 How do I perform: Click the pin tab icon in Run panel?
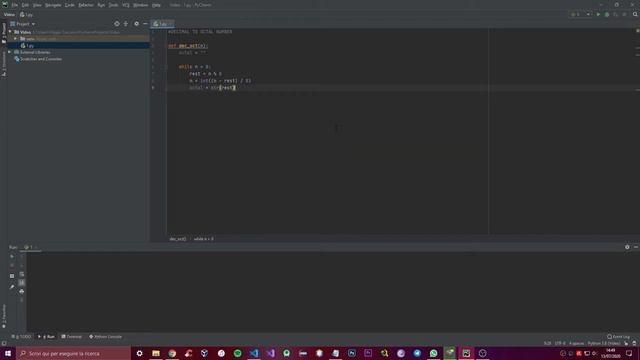click(x=12, y=287)
